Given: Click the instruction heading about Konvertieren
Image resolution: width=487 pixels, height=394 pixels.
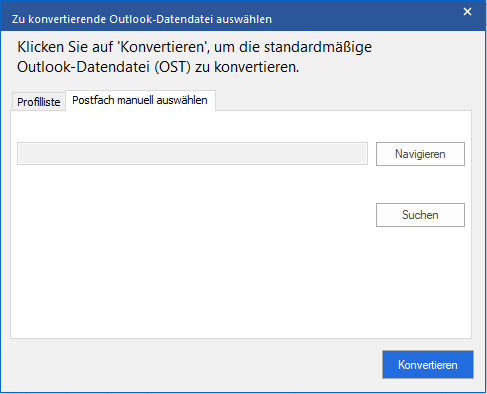Looking at the screenshot, I should [x=194, y=57].
